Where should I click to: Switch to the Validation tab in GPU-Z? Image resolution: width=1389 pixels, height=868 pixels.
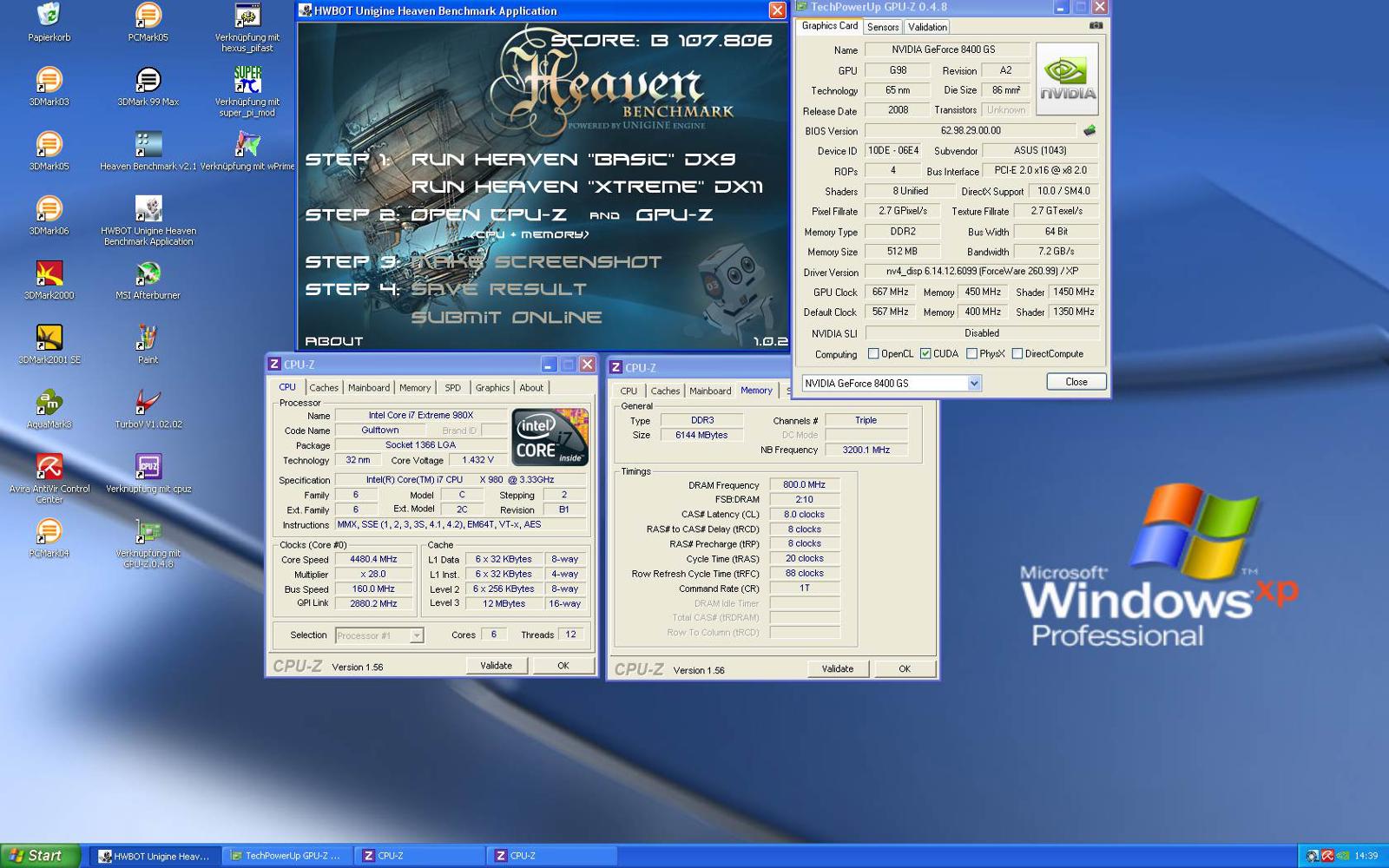pyautogui.click(x=927, y=27)
